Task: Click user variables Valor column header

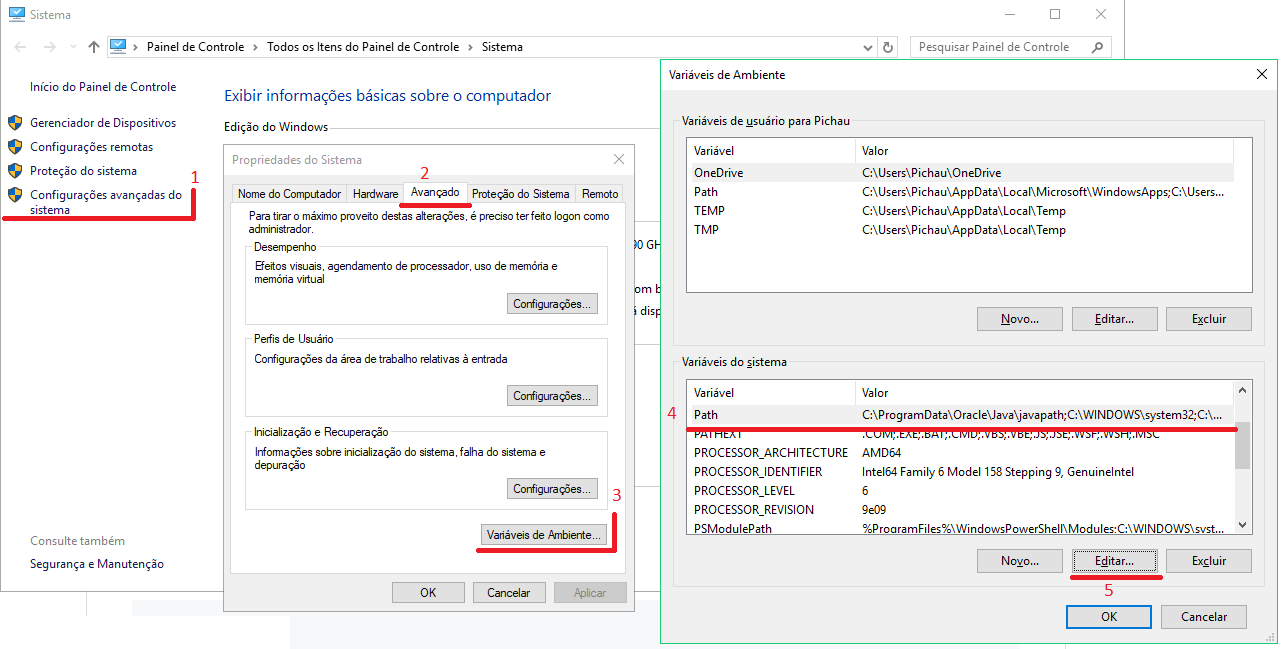Action: point(1045,151)
